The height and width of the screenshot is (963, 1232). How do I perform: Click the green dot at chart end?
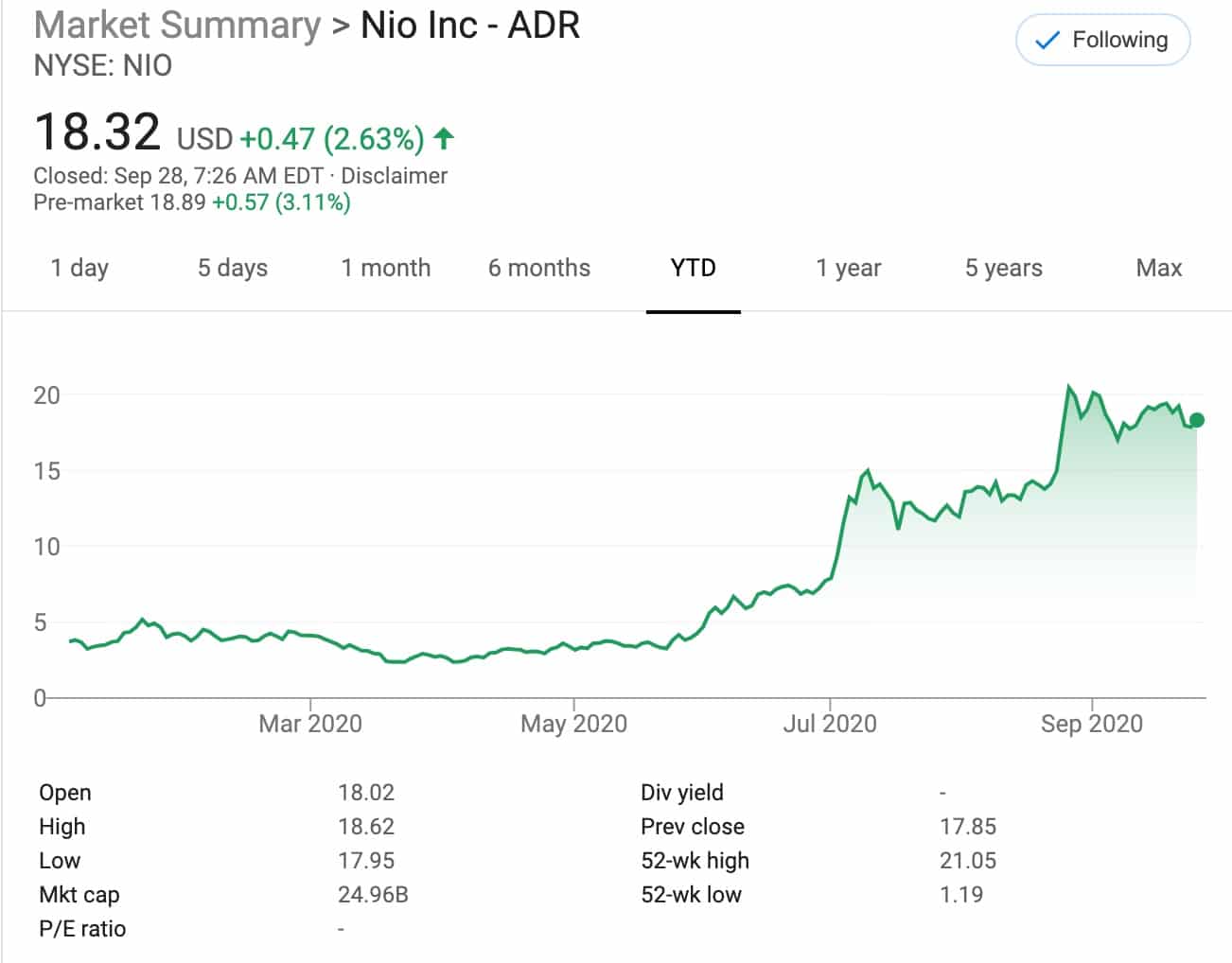(x=1197, y=420)
